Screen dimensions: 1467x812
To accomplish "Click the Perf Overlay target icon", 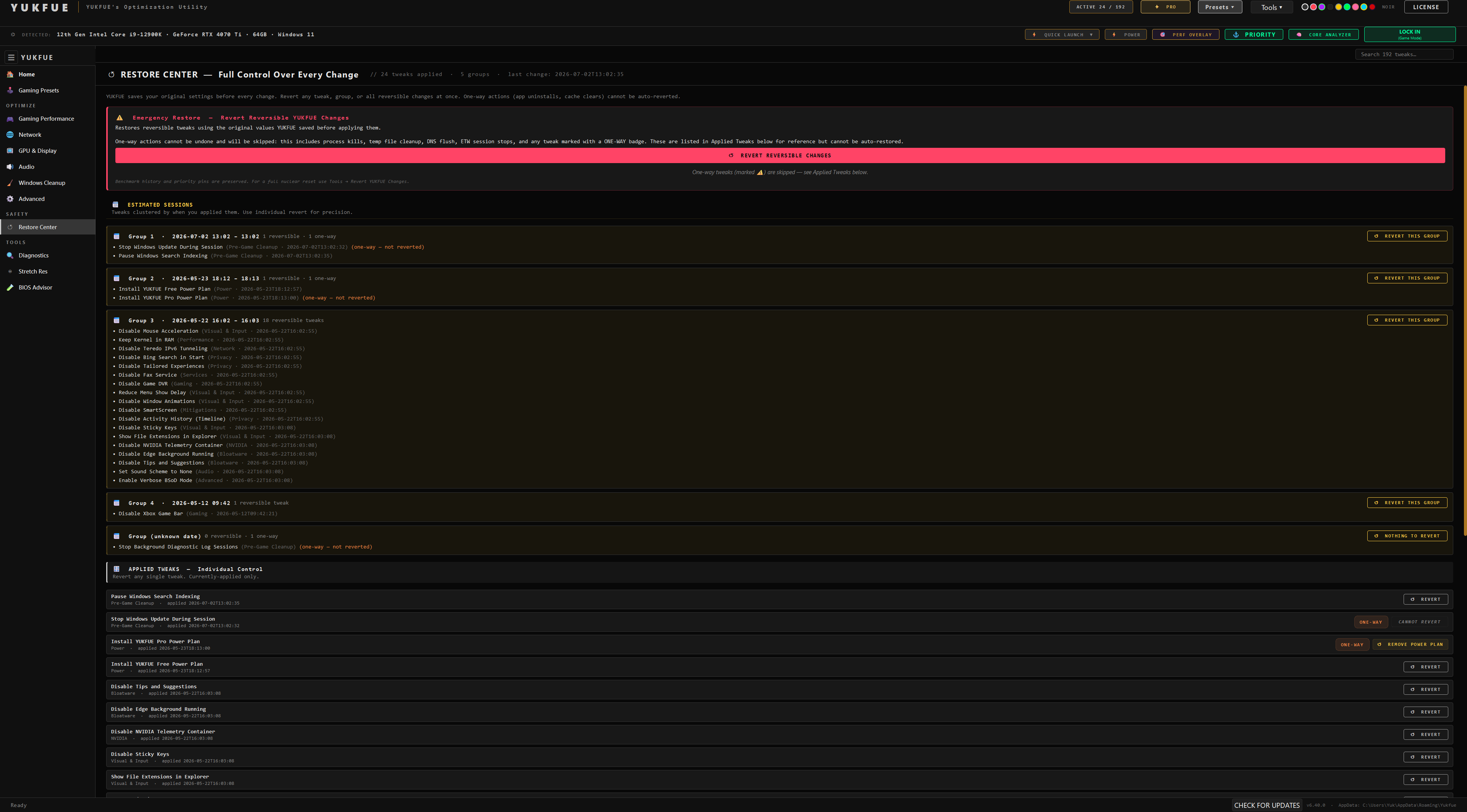I will (x=1163, y=35).
